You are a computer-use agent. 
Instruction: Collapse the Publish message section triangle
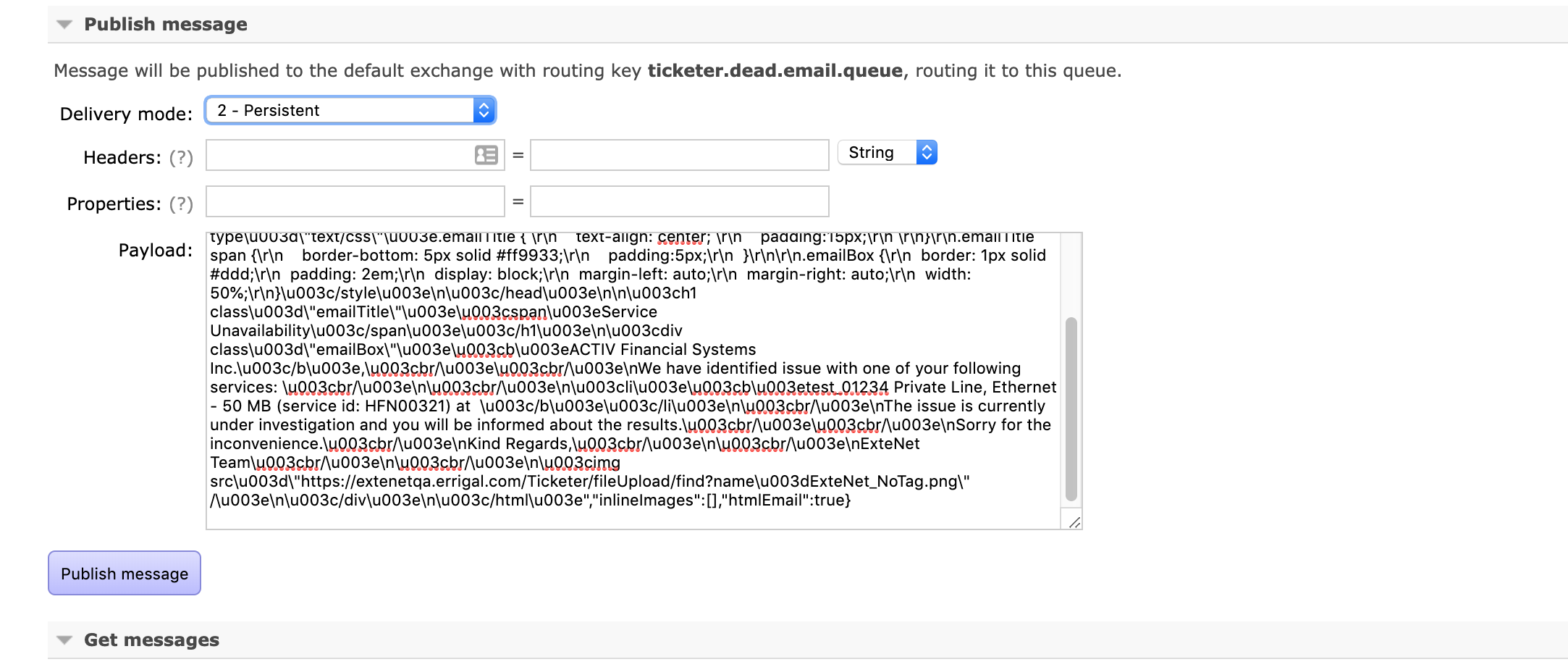tap(64, 25)
